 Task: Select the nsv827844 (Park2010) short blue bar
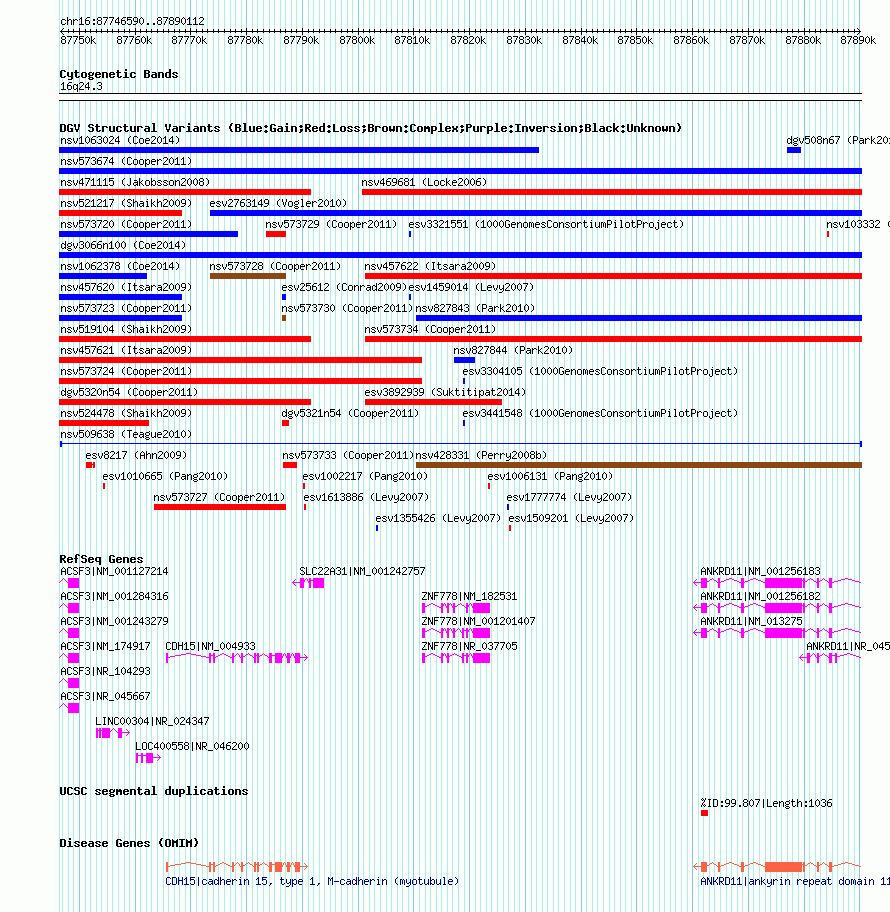tap(464, 359)
